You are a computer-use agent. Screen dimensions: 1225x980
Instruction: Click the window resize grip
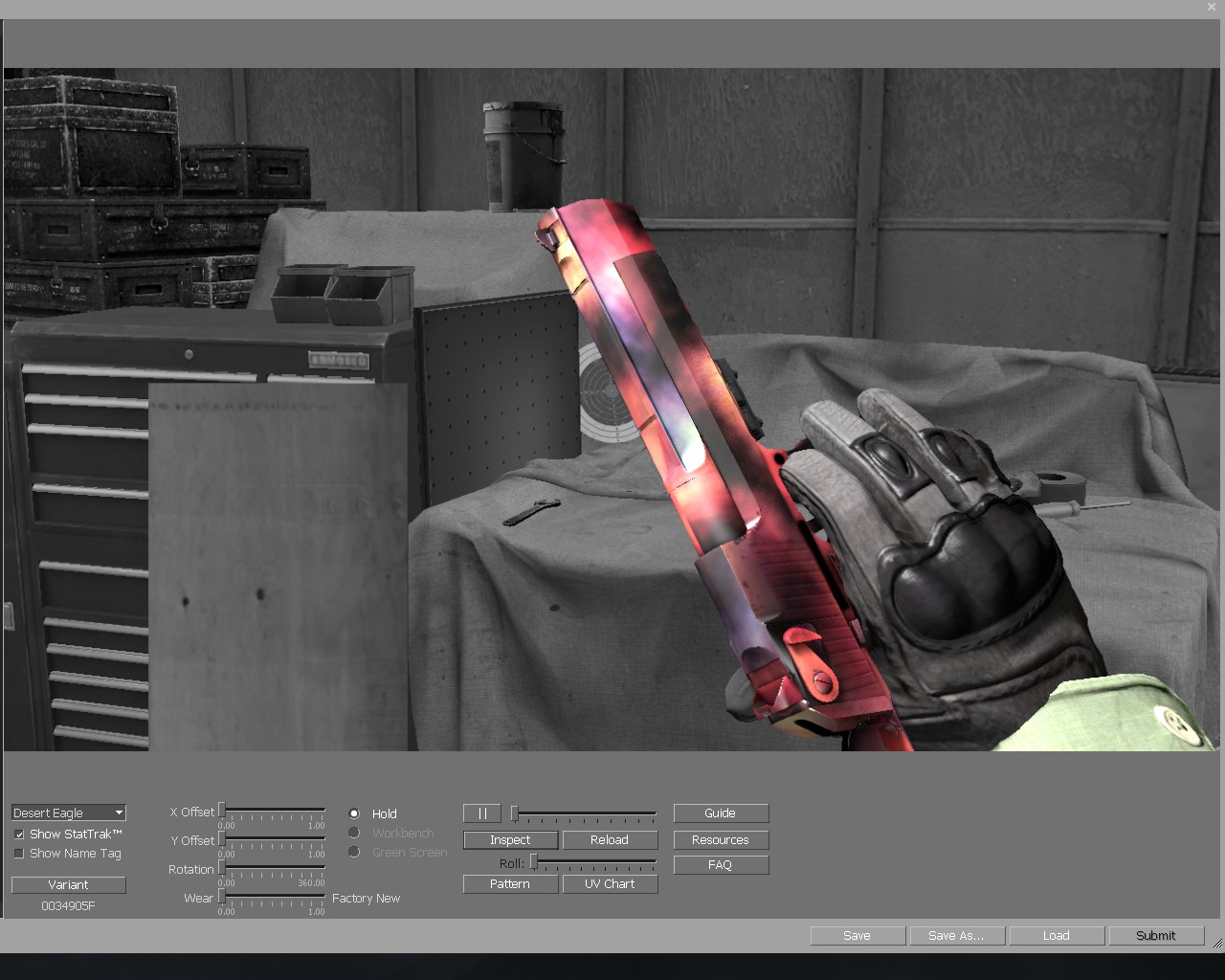coord(1217,943)
